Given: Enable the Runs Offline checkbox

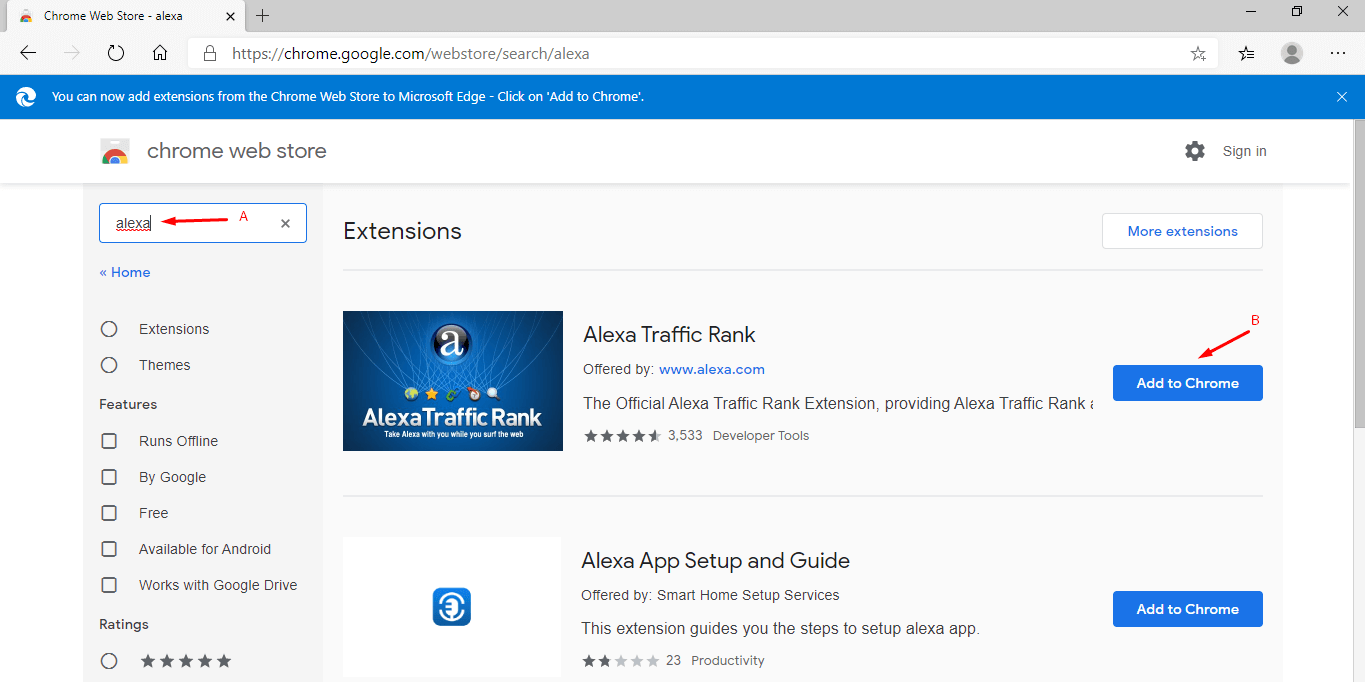Looking at the screenshot, I should [109, 441].
